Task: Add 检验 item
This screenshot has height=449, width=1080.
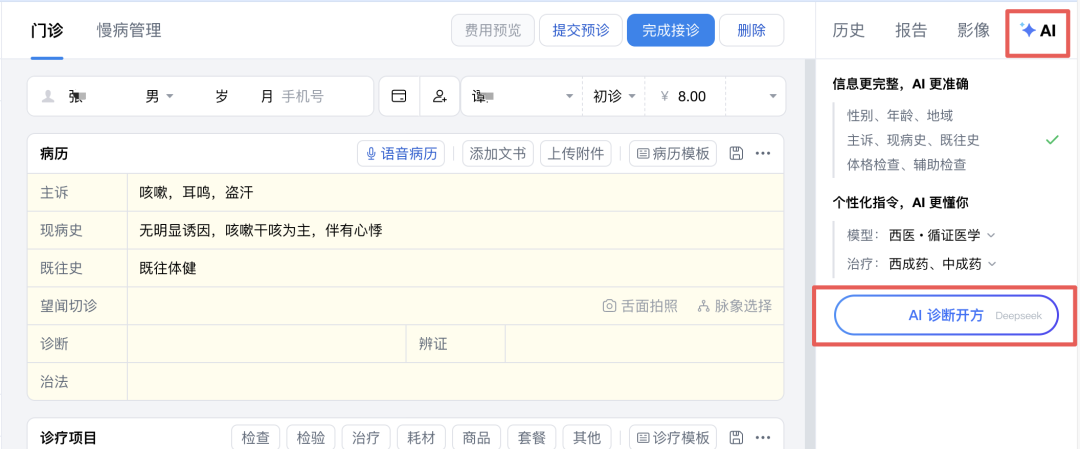Action: (311, 437)
